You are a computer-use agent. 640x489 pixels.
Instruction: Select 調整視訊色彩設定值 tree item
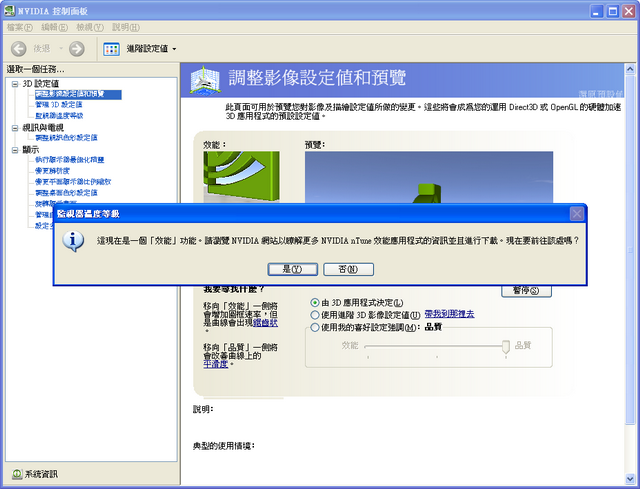[66, 138]
